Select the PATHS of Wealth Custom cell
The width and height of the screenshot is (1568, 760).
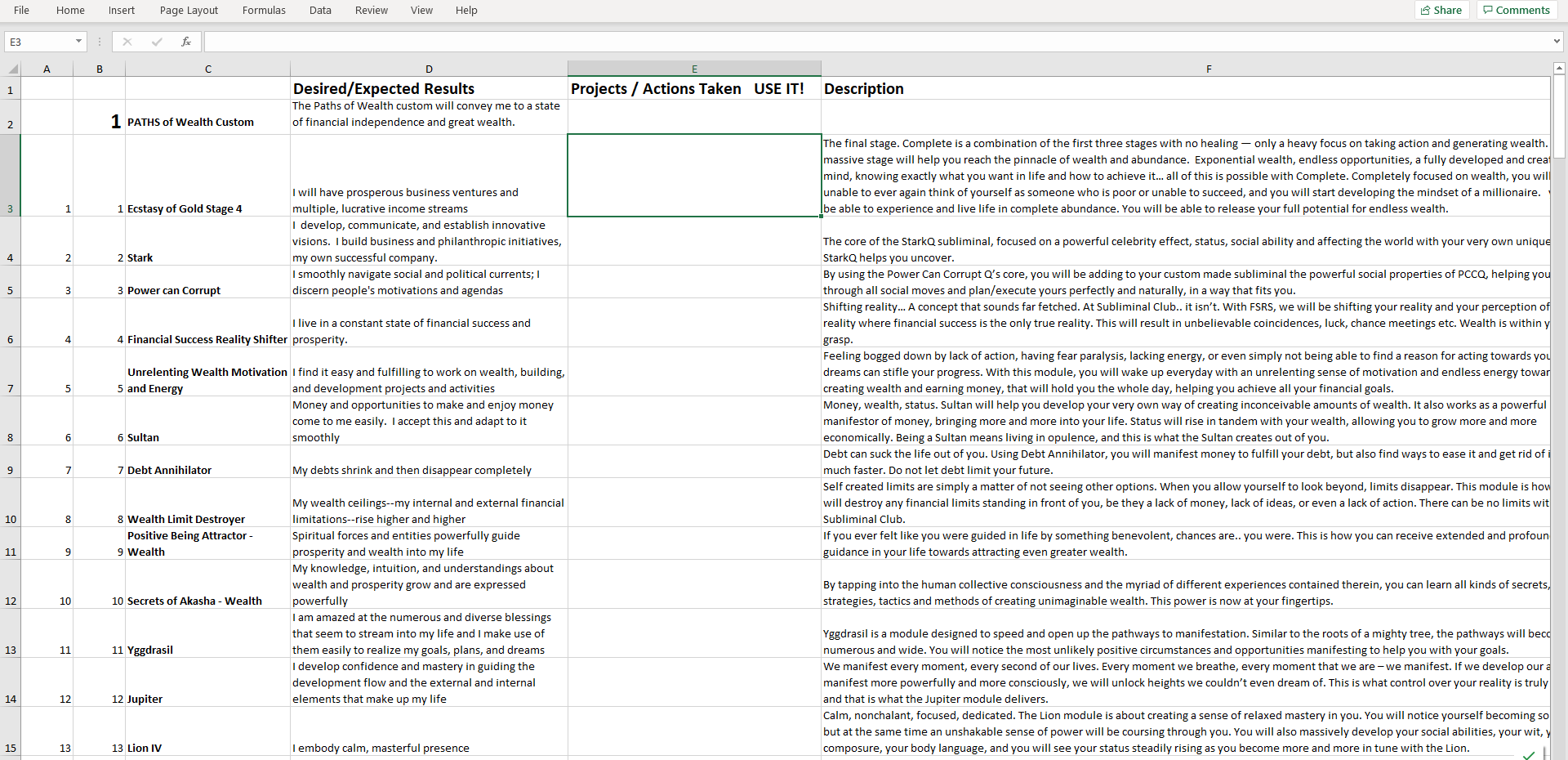[x=207, y=117]
